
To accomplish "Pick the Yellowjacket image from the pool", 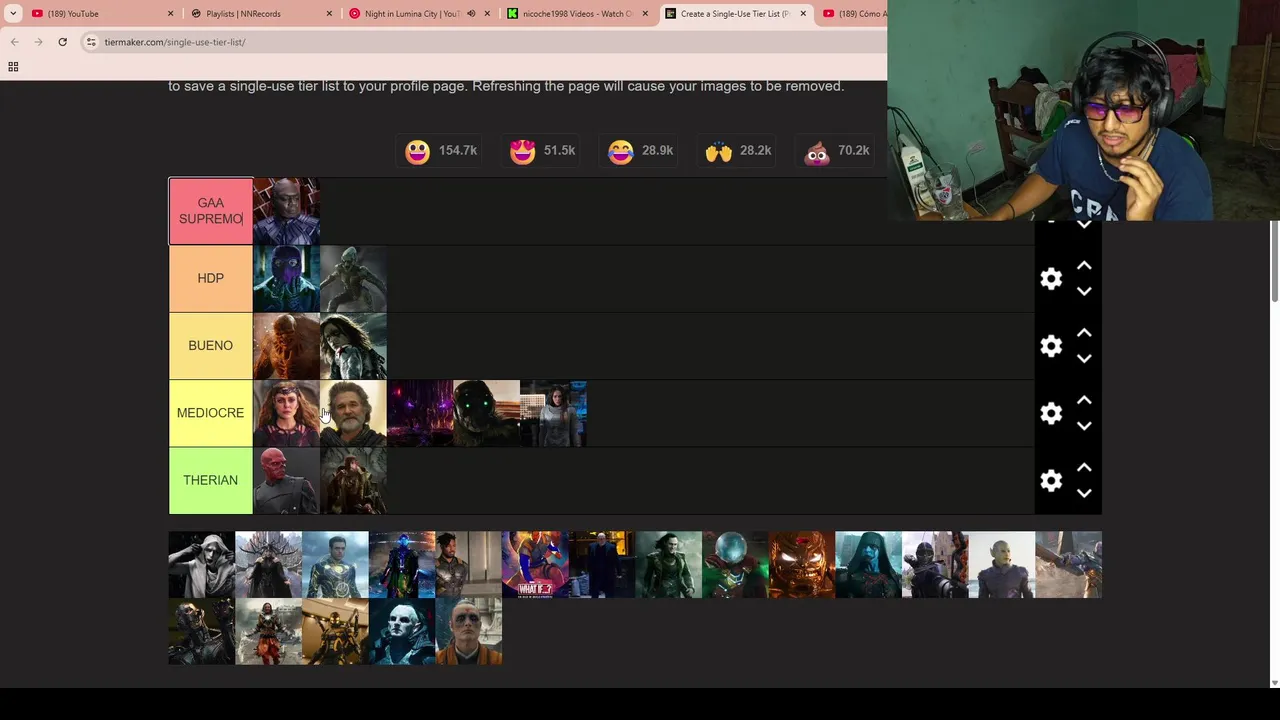I will (335, 632).
